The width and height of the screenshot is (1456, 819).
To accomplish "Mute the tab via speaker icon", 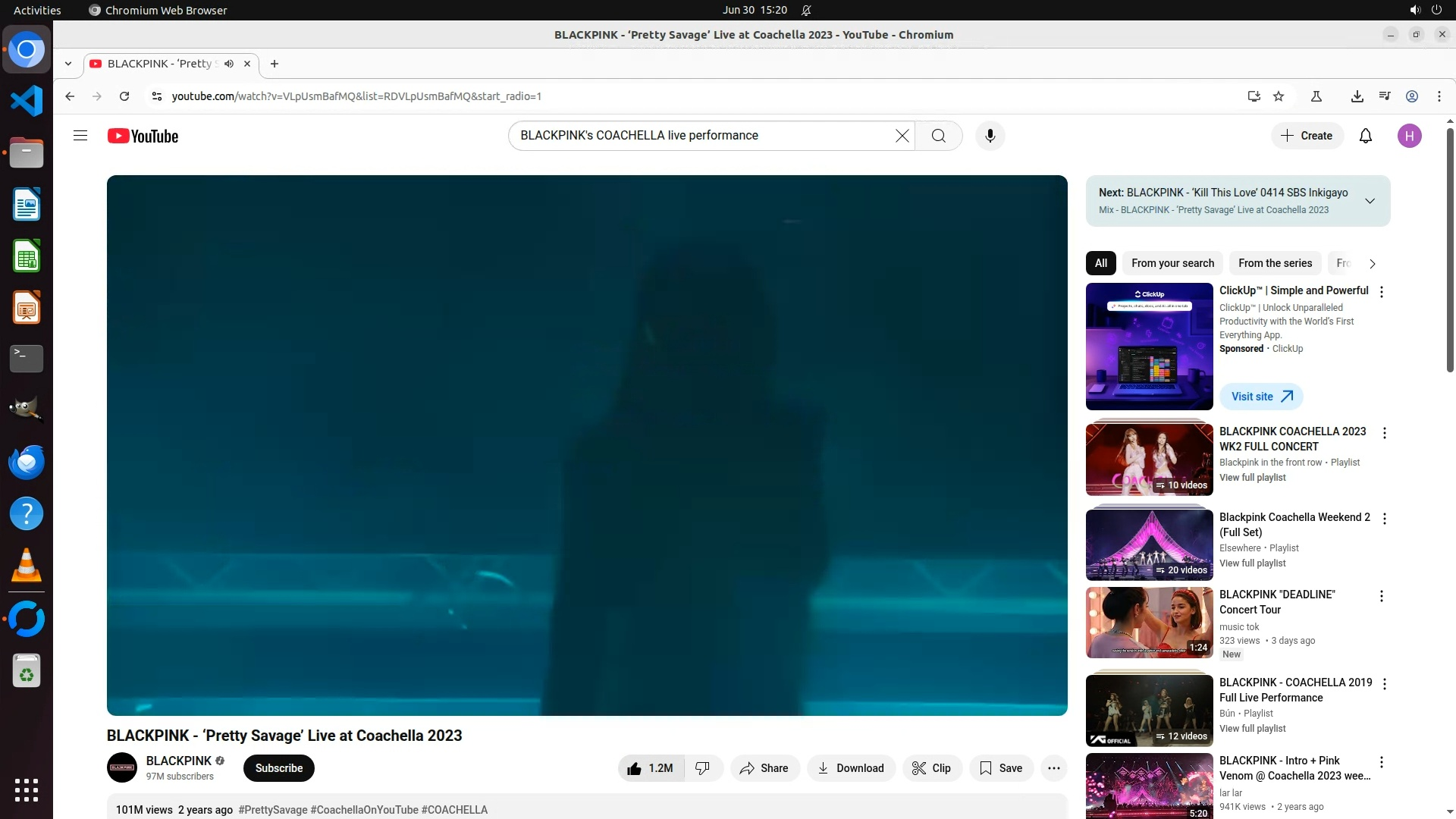I will (x=229, y=64).
